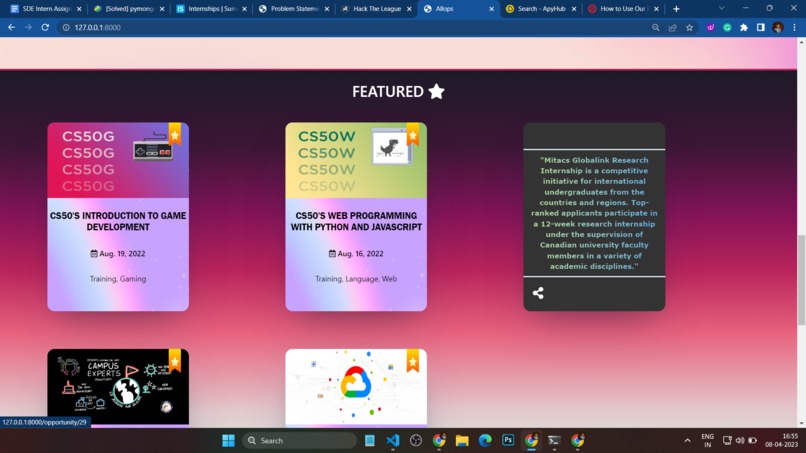This screenshot has width=806, height=453.
Task: Click bookmark star on Campus Experts card
Action: click(x=175, y=361)
